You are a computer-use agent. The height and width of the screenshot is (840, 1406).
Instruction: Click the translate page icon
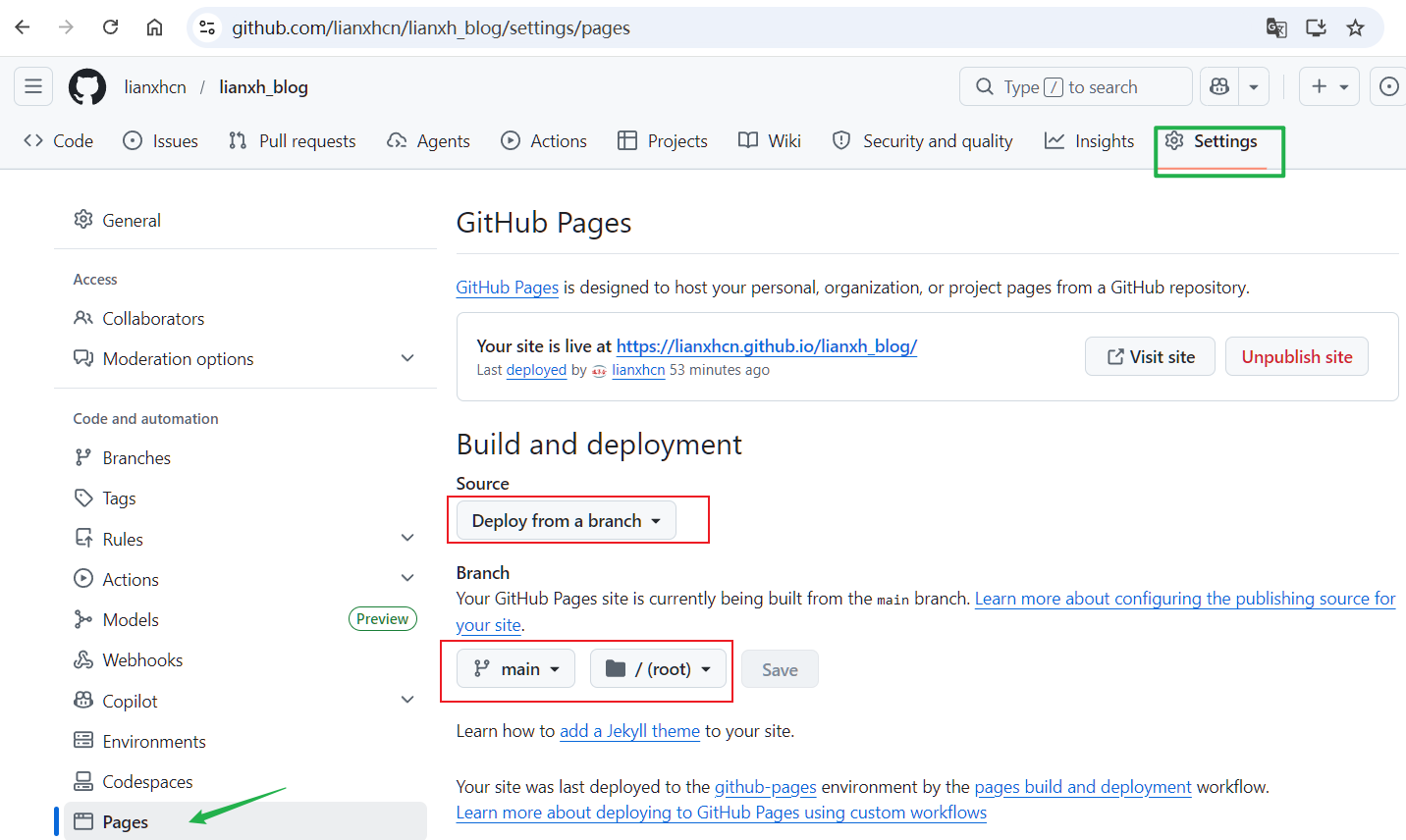pyautogui.click(x=1276, y=27)
